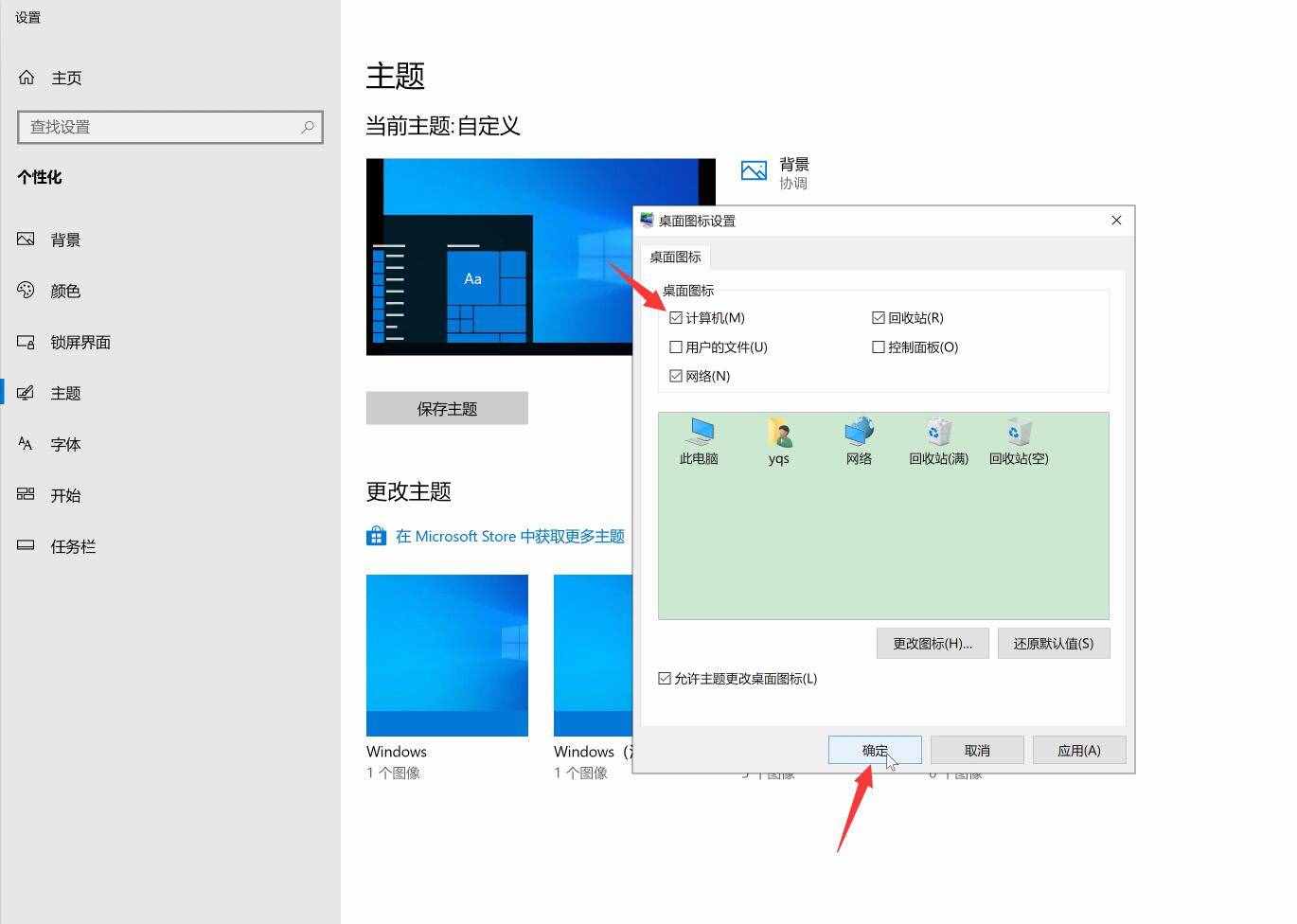Click the home icon next to 主页
The image size is (1297, 924).
(x=27, y=78)
